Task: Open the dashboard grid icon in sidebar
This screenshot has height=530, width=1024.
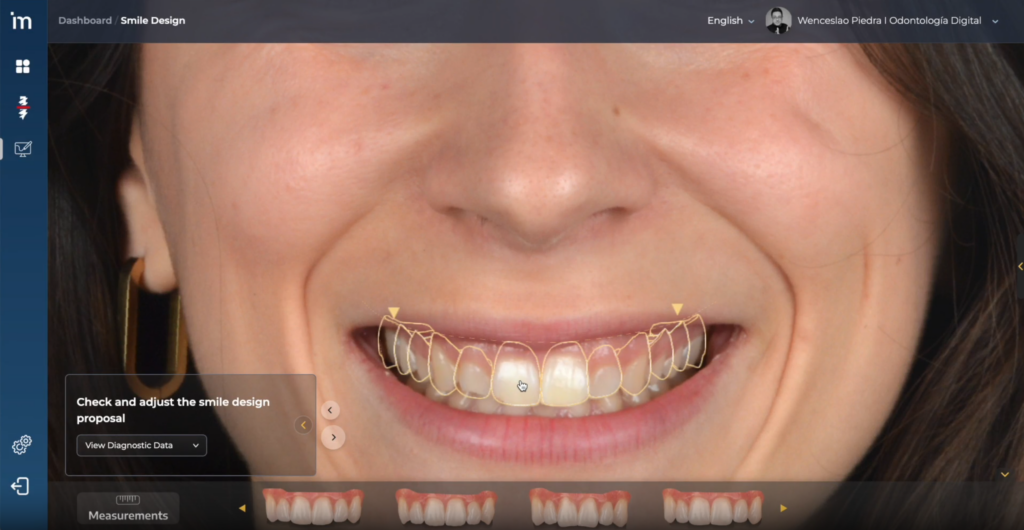Action: click(22, 67)
